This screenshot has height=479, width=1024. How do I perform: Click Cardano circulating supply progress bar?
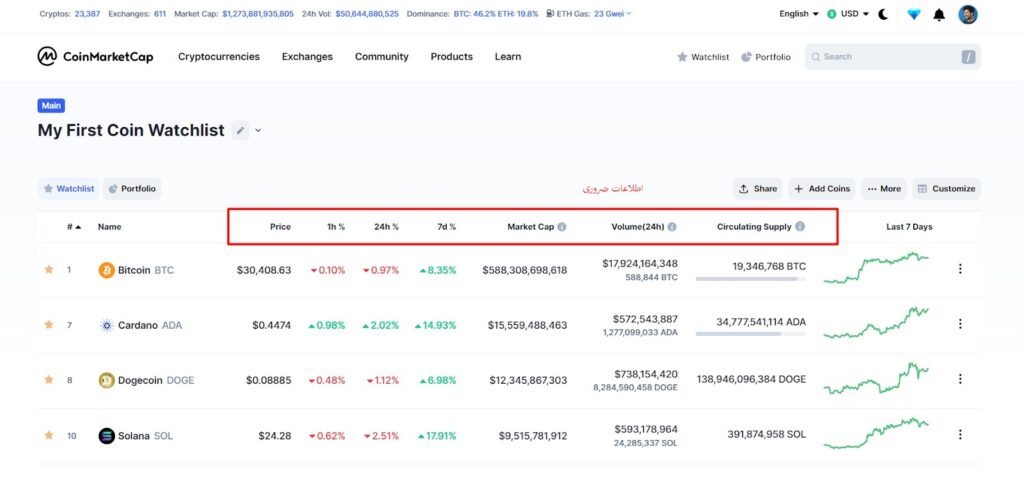tap(750, 334)
